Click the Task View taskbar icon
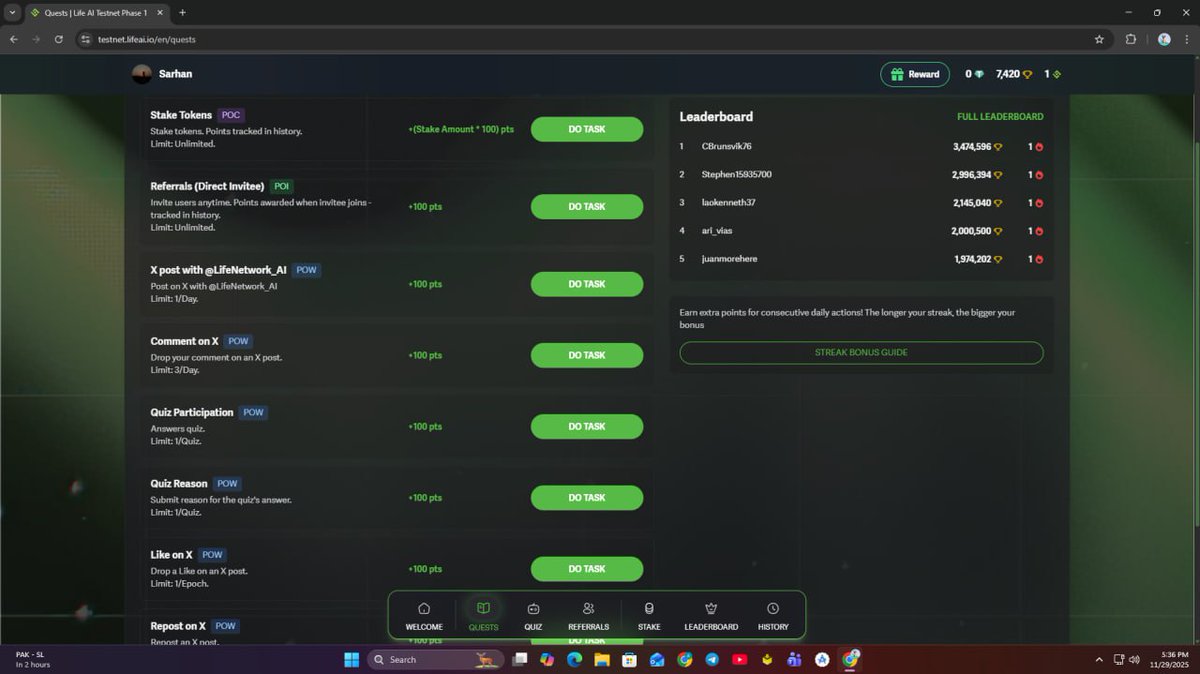1200x674 pixels. (x=520, y=659)
